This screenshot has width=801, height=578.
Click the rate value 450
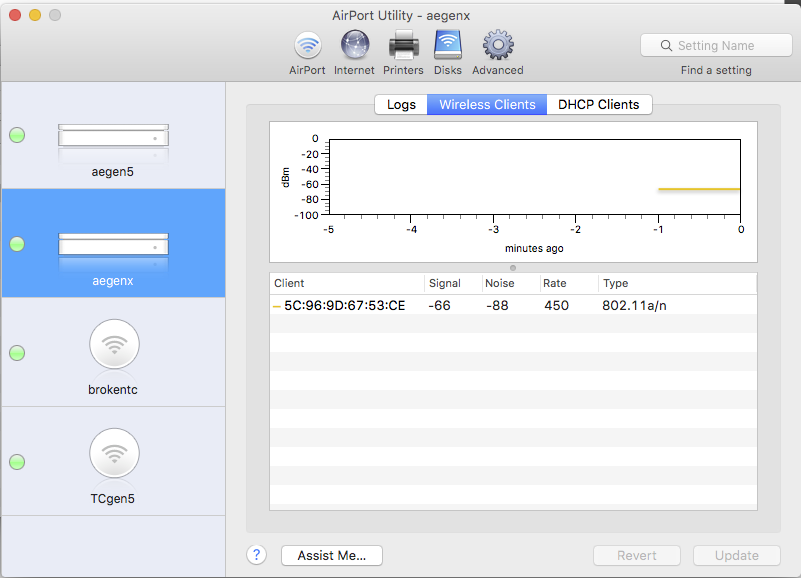556,305
